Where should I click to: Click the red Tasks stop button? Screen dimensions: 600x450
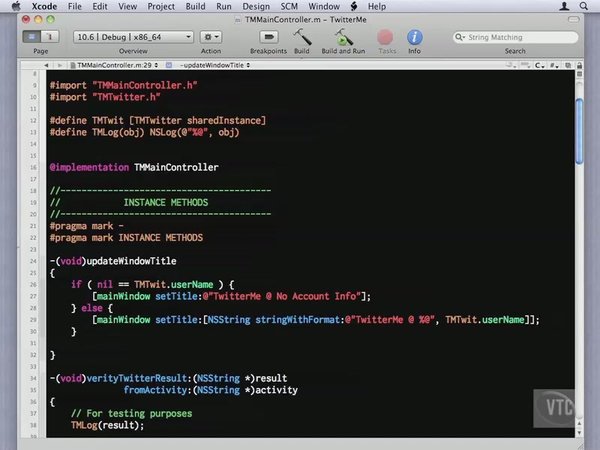click(x=385, y=37)
